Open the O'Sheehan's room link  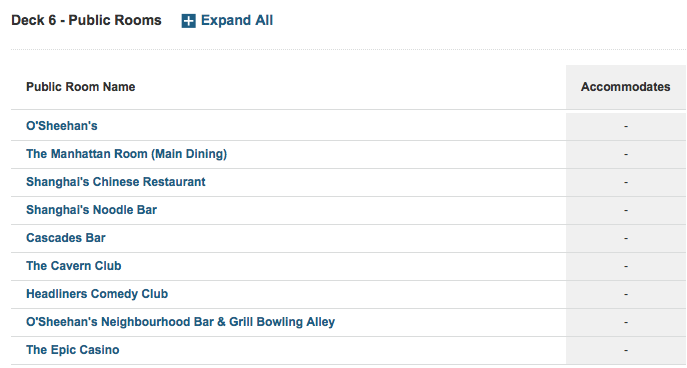(62, 126)
